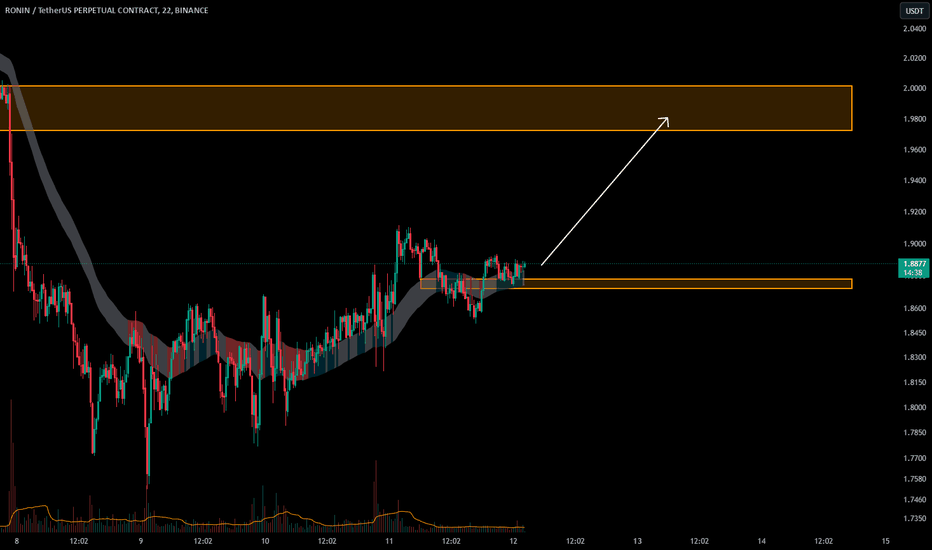The height and width of the screenshot is (550, 932).
Task: Click the 1.8300 price axis label
Action: [x=914, y=357]
